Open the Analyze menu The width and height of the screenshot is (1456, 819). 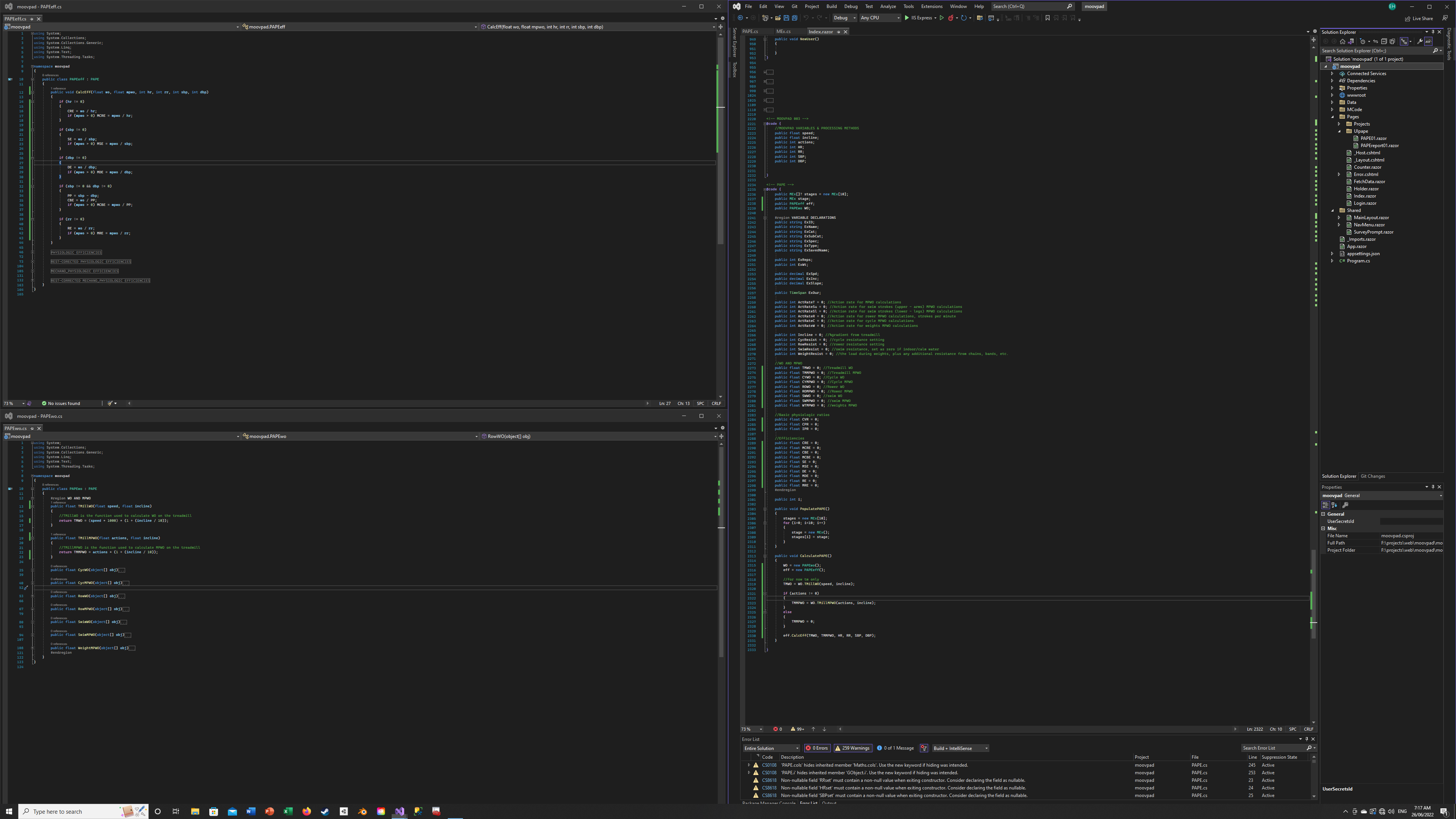pos(887,6)
